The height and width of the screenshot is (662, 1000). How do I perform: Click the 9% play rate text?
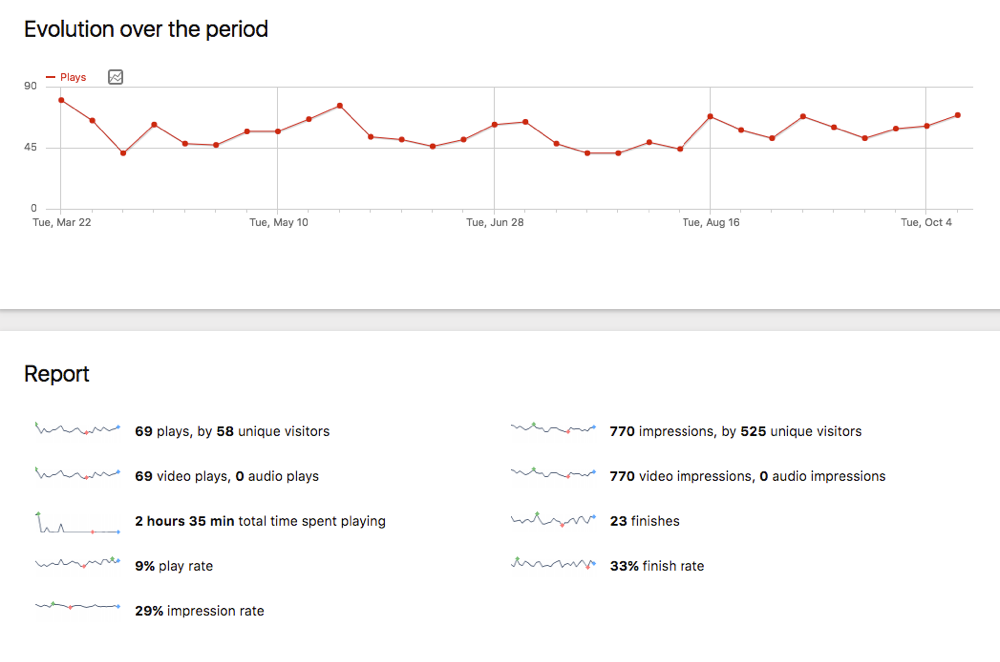[173, 566]
